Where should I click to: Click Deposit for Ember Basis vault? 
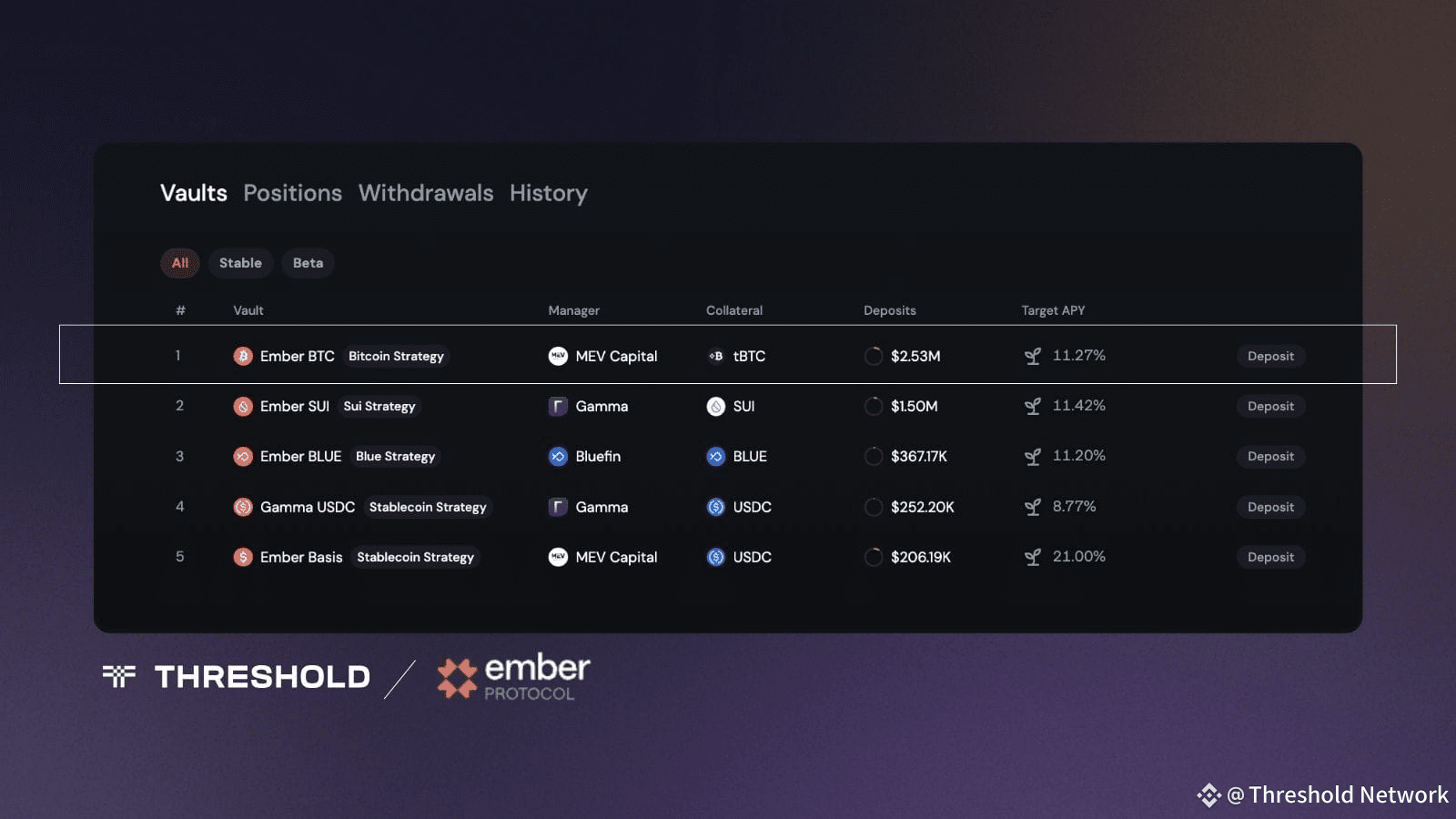coord(1270,557)
